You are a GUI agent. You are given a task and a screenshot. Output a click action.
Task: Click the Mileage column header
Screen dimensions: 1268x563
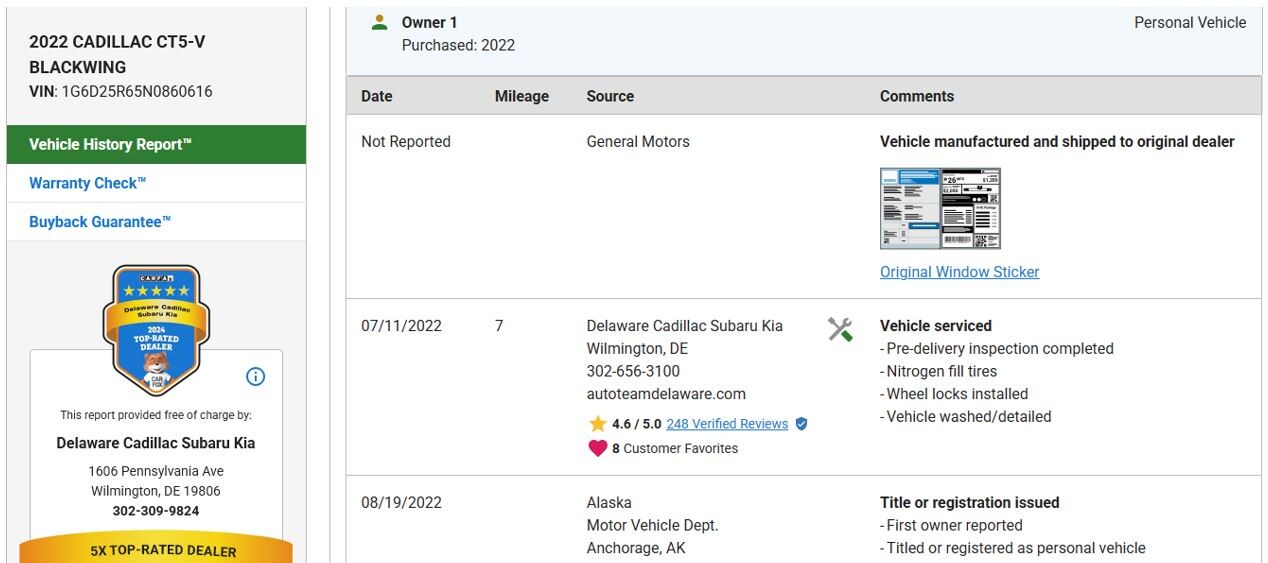(x=521, y=96)
